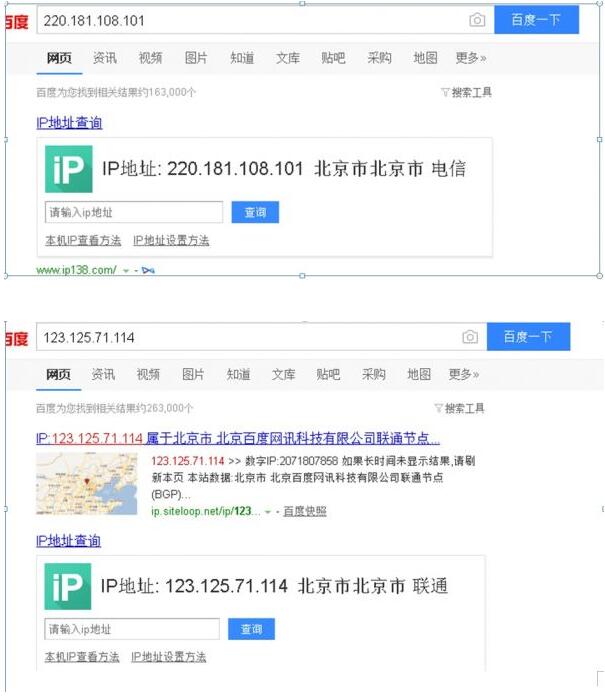Click green iP logo beside 220.181.108.101 result
The height and width of the screenshot is (700, 605).
point(69,169)
